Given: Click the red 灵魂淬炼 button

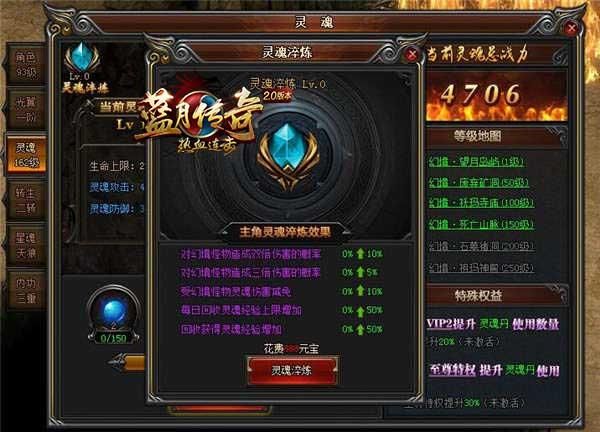Looking at the screenshot, I should [x=292, y=370].
